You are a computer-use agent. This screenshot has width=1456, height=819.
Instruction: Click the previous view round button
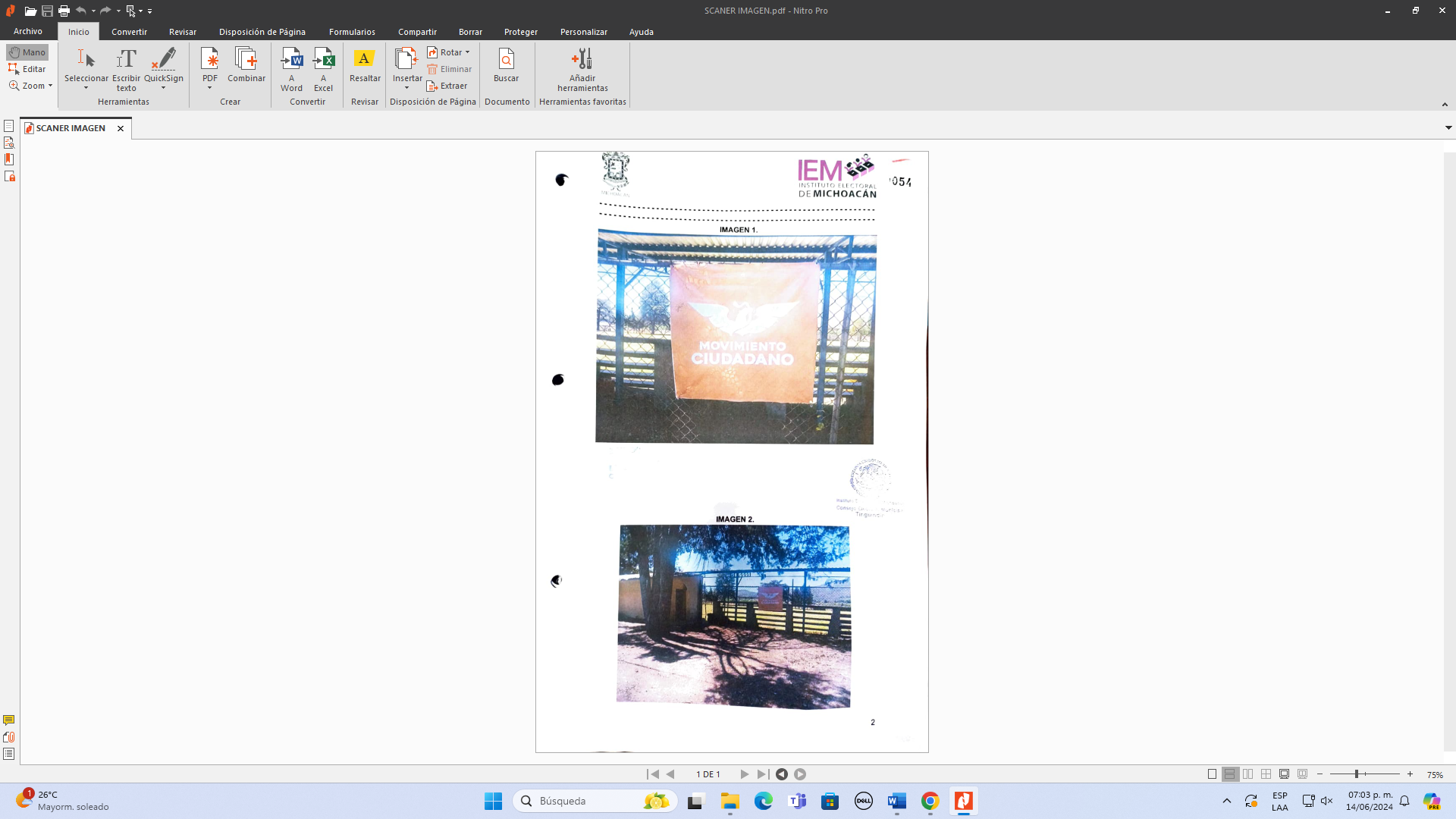click(782, 774)
